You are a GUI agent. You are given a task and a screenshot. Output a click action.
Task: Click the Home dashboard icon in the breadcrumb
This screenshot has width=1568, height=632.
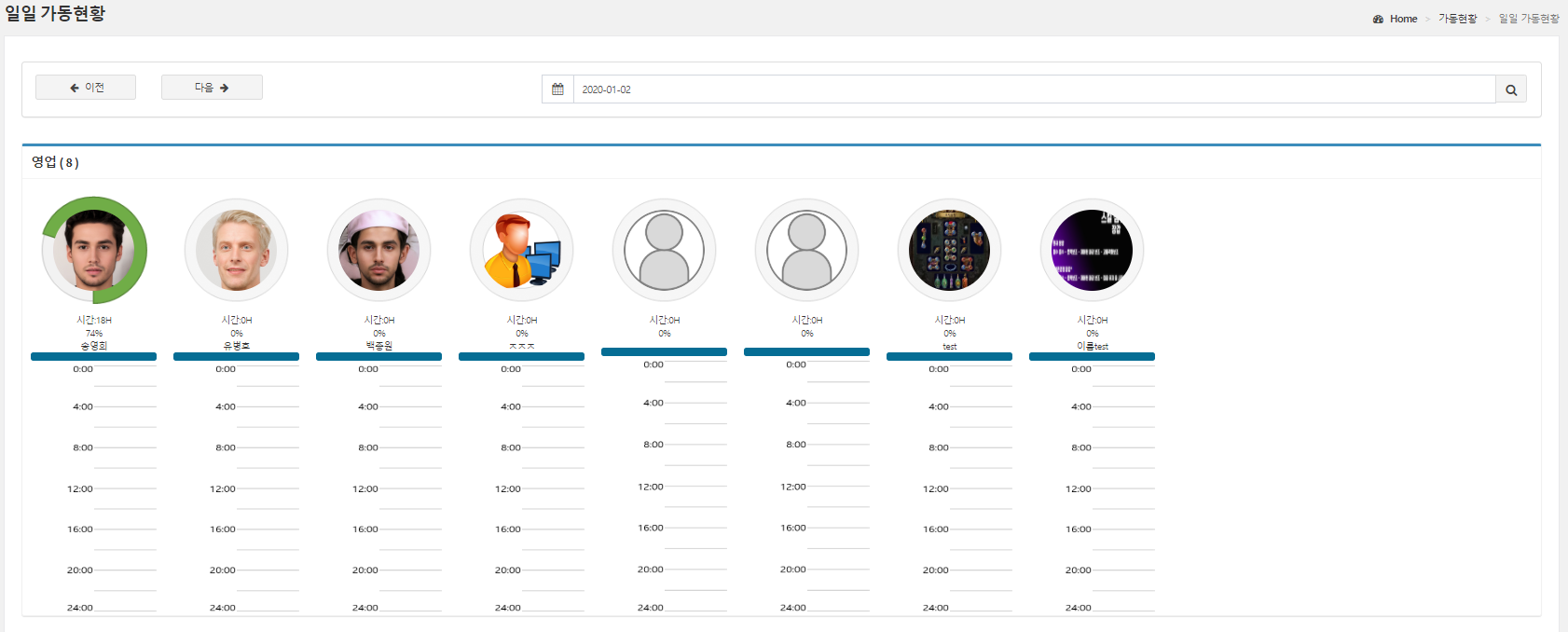click(1378, 19)
